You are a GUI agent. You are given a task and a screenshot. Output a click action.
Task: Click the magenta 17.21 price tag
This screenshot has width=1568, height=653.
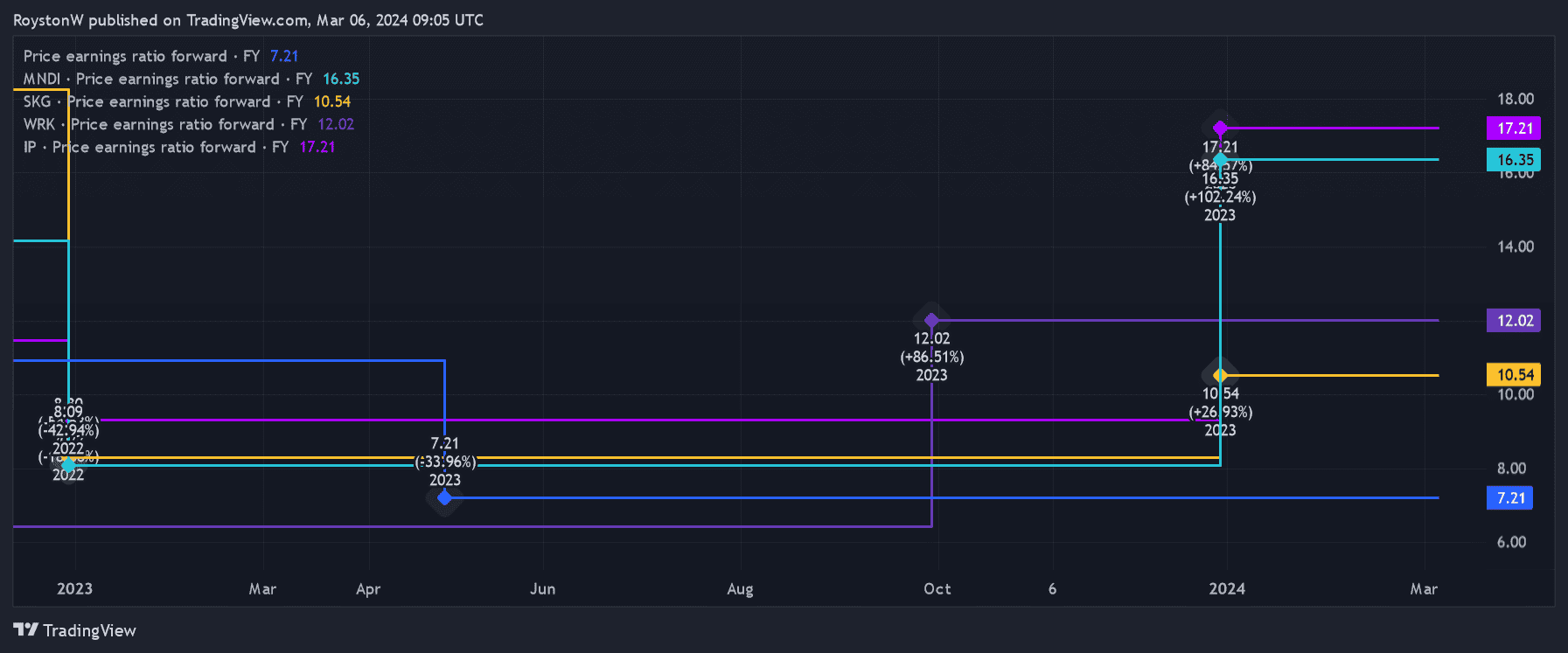[1514, 129]
